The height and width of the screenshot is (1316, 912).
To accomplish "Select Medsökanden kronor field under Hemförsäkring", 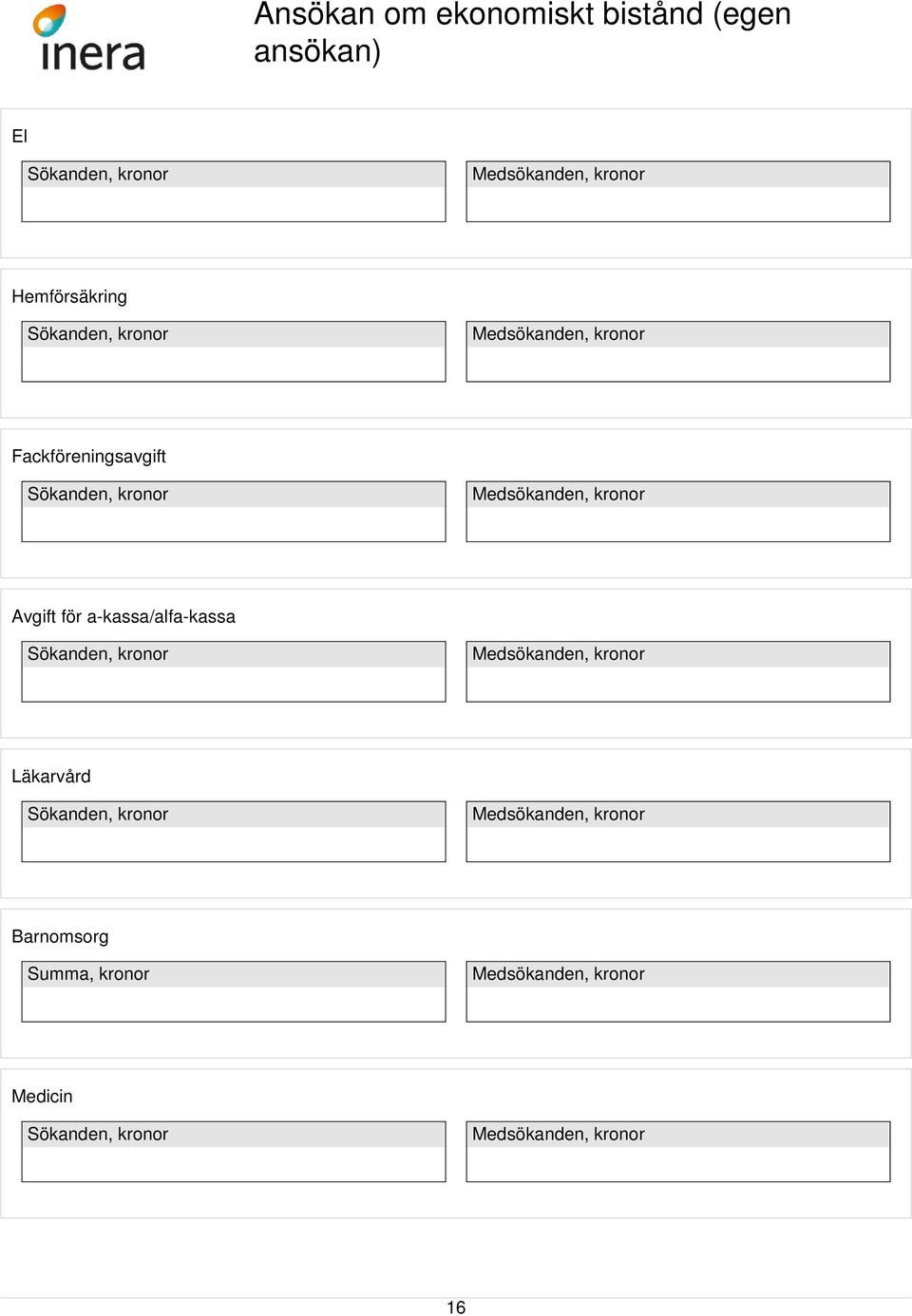I will pos(678,351).
